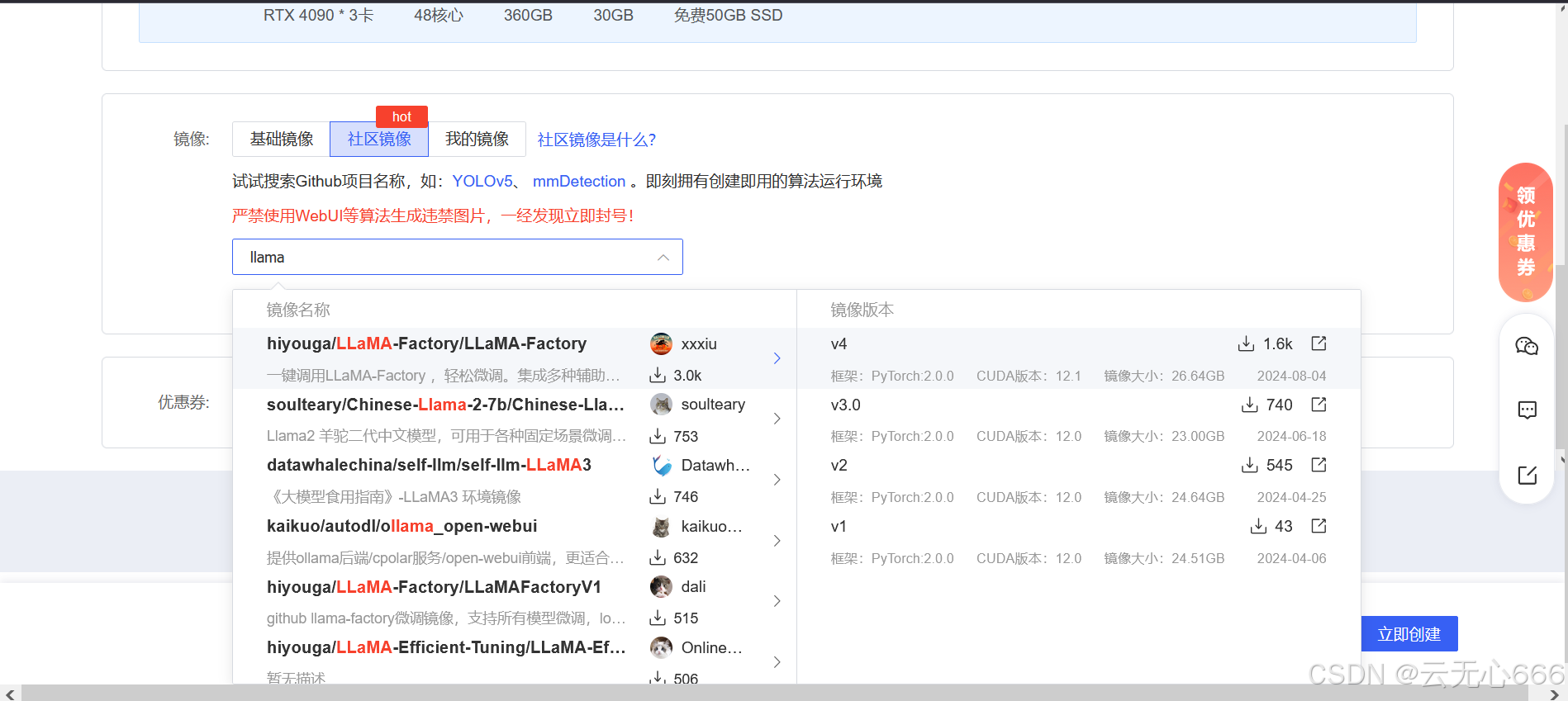Click the YOLOv5 example link

[482, 181]
